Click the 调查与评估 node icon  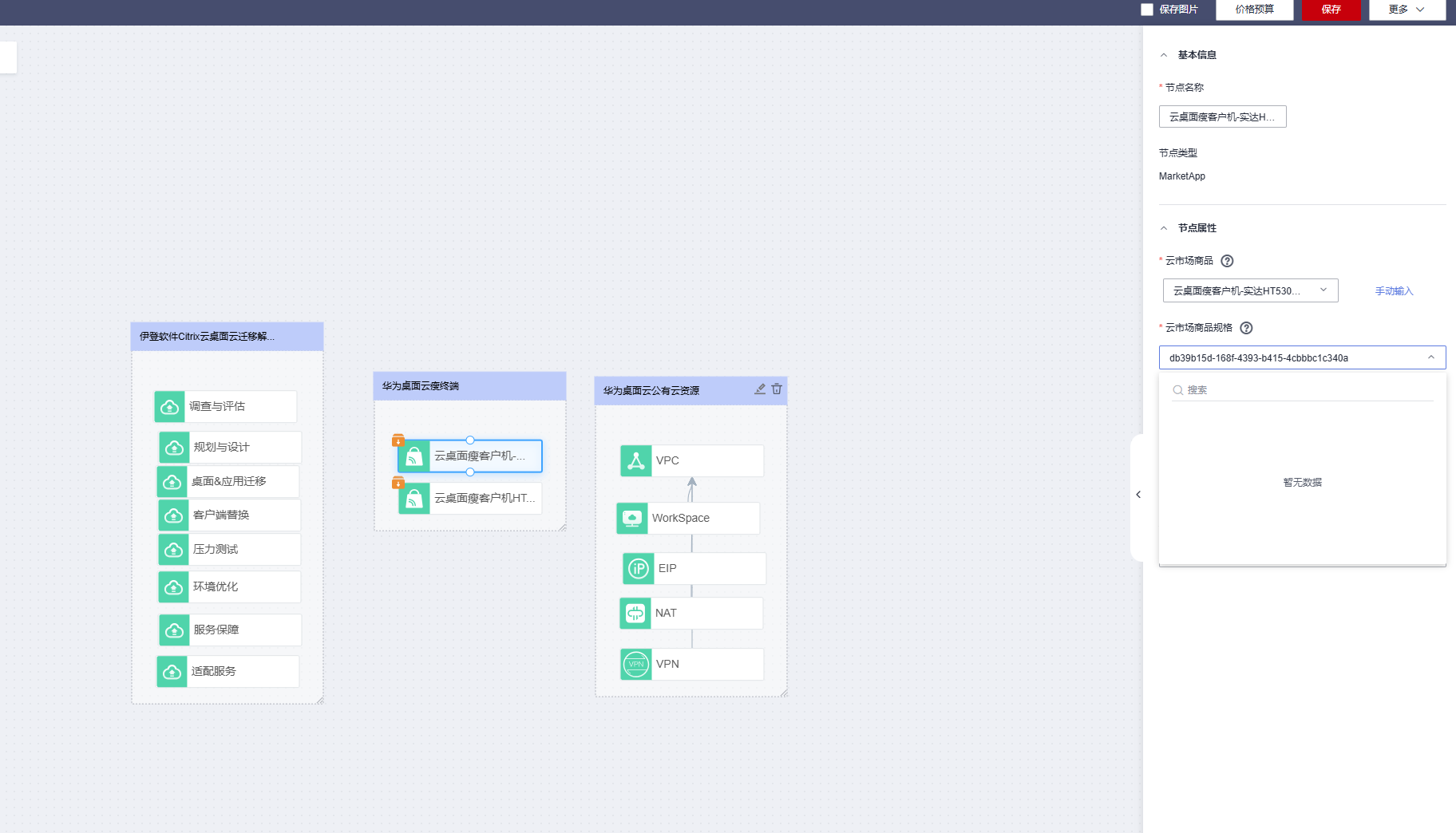click(170, 407)
